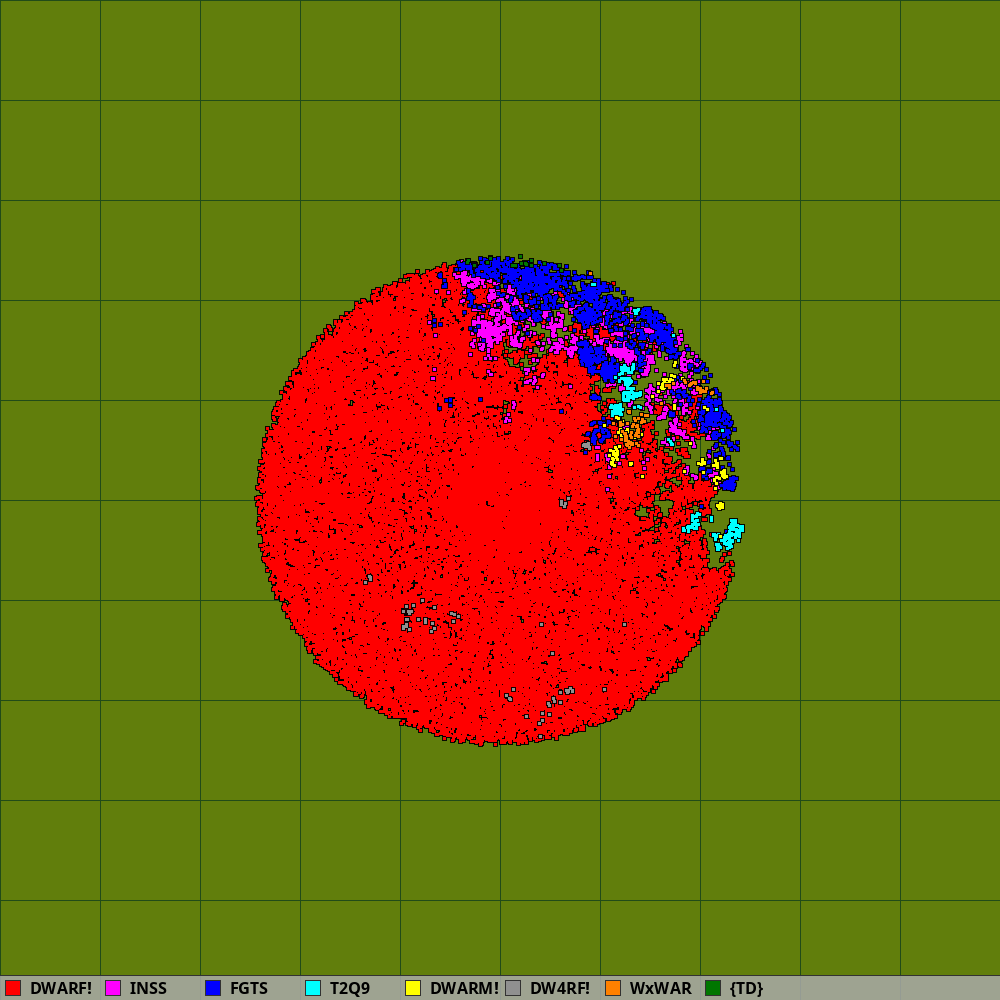The image size is (1000, 1000).
Task: Click the orange cluster inside the map
Action: point(630,432)
